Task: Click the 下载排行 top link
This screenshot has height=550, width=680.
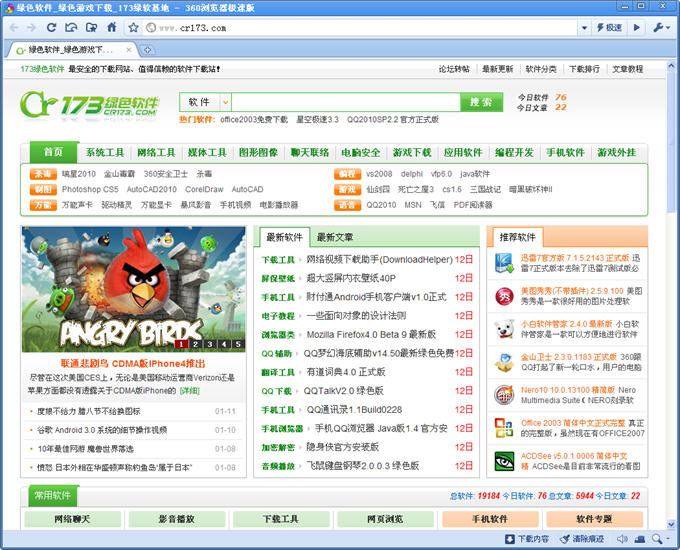Action: coord(584,69)
